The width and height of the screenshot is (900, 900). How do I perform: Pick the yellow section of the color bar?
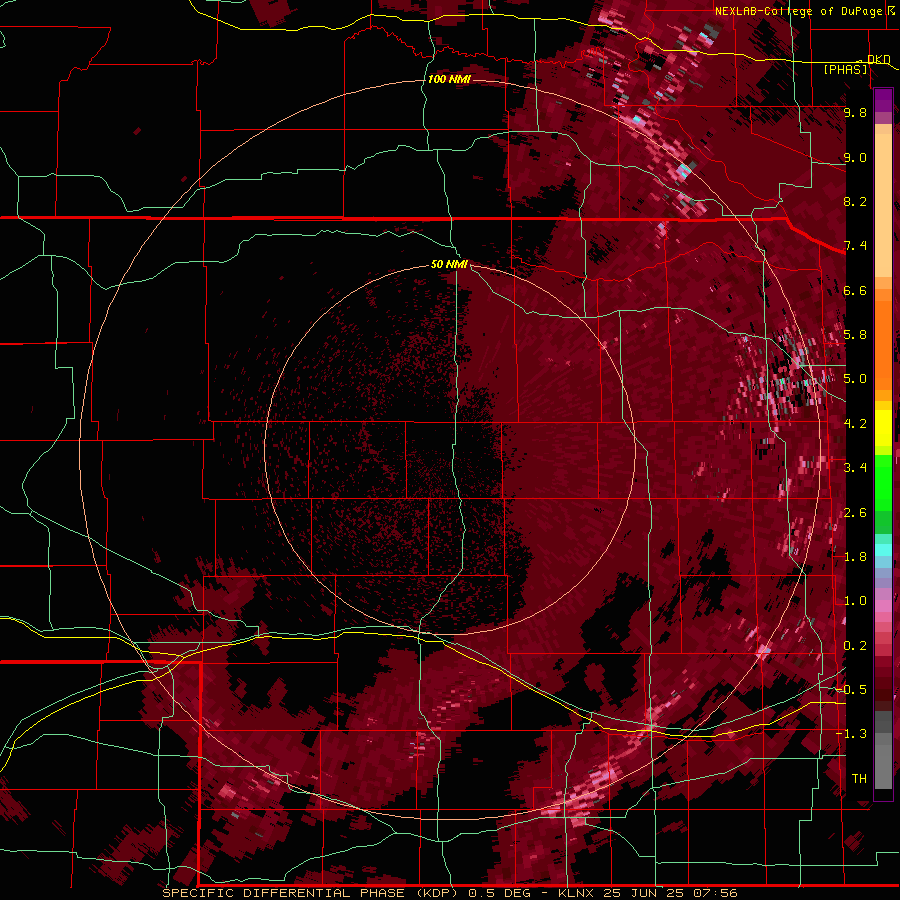(x=883, y=428)
